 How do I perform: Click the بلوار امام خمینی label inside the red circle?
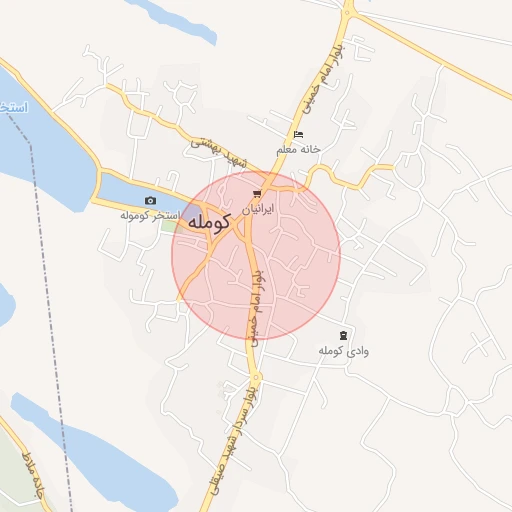(256, 308)
